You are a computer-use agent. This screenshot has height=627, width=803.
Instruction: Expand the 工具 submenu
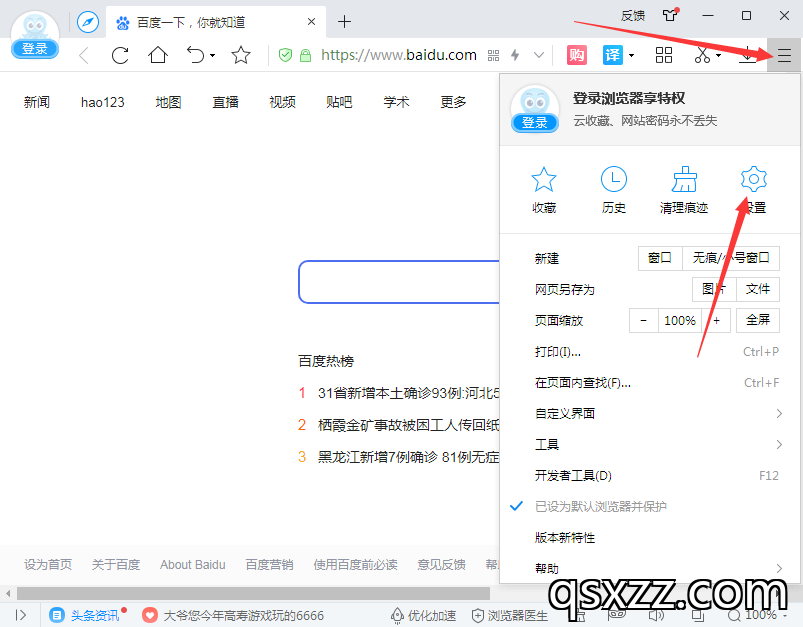[x=650, y=445]
